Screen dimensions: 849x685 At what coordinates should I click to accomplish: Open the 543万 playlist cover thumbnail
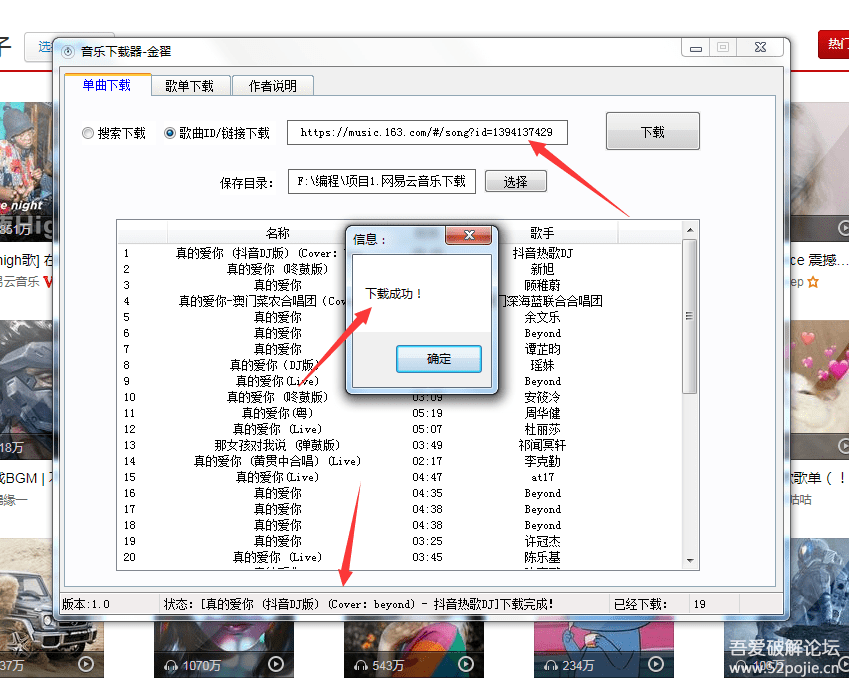click(x=414, y=649)
